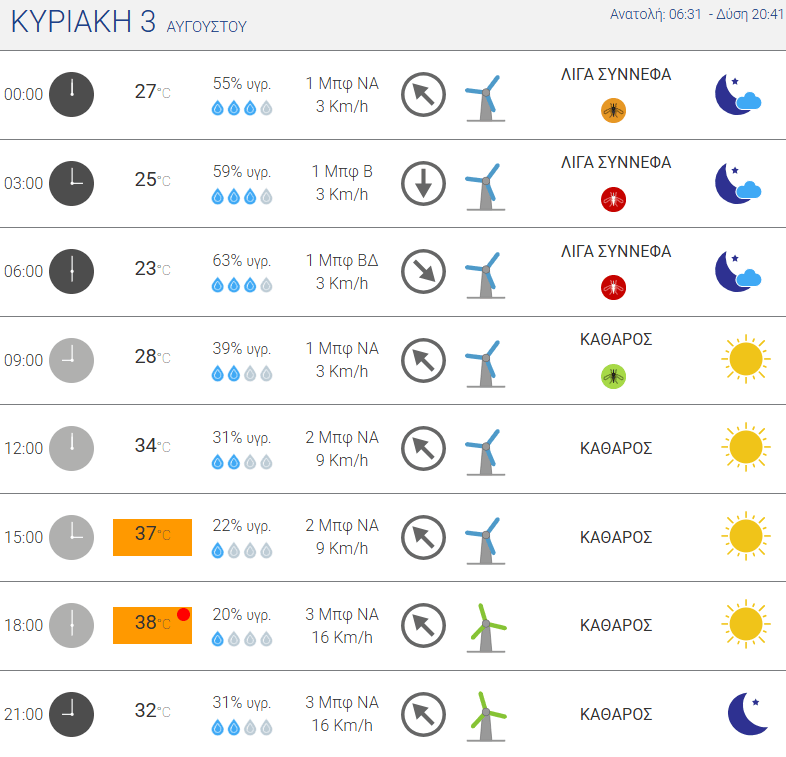The height and width of the screenshot is (757, 786).
Task: Click the ΛΙΓΑ ΣΥΝΝΕΦΑ label at 03:00
Action: (x=616, y=162)
